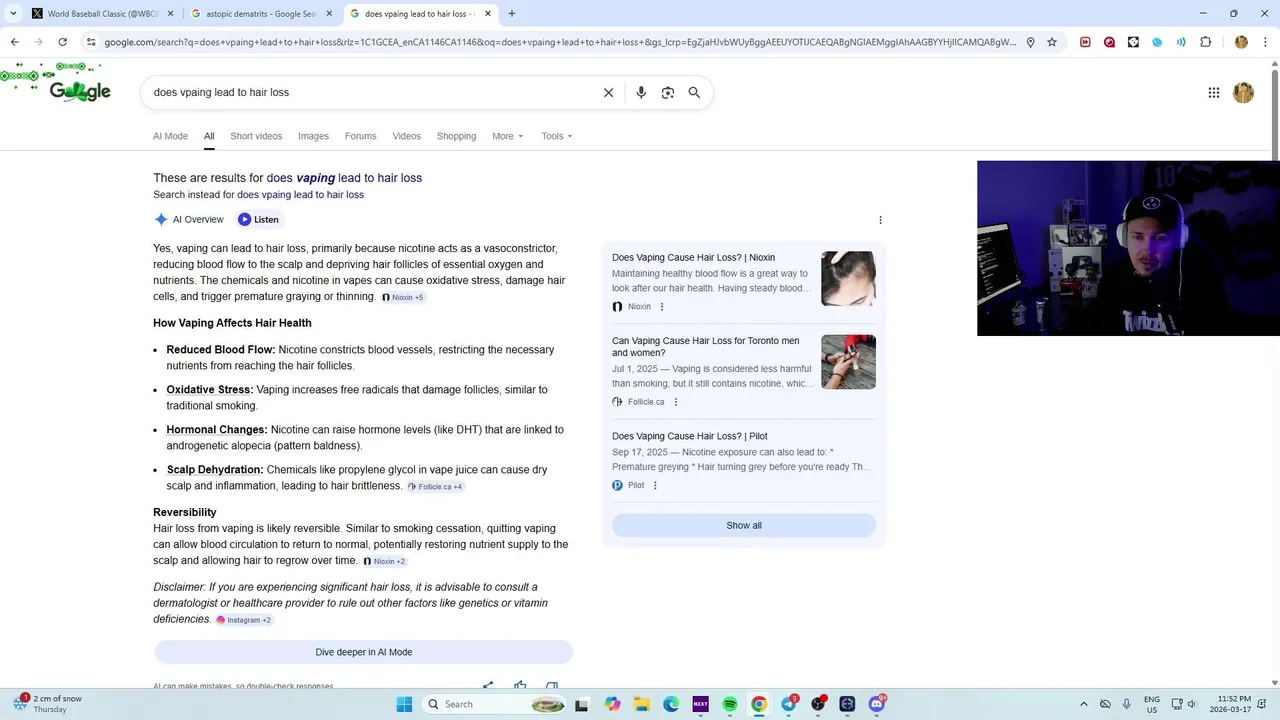Screen dimensions: 1280x720
Task: Open the Chrome three-dot menu
Action: [x=1266, y=42]
